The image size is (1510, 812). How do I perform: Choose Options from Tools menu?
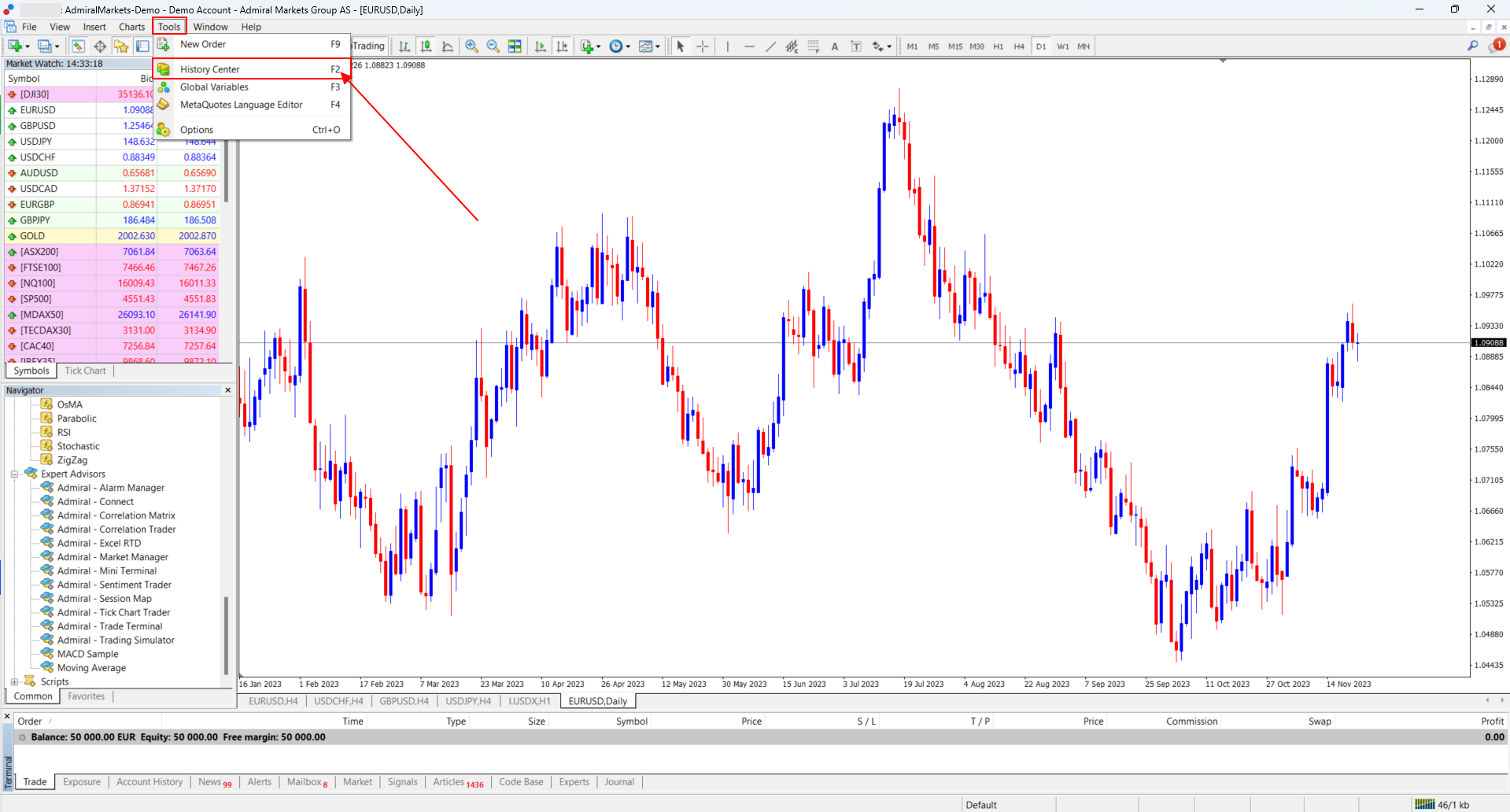tap(252, 130)
